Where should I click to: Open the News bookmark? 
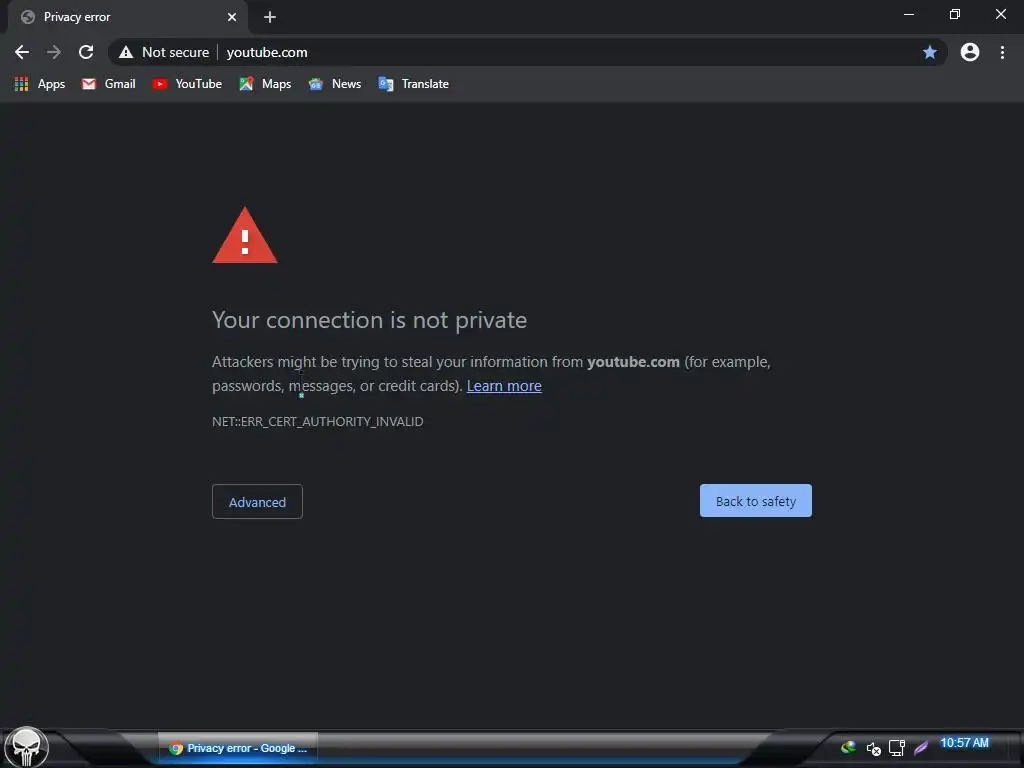(x=335, y=84)
